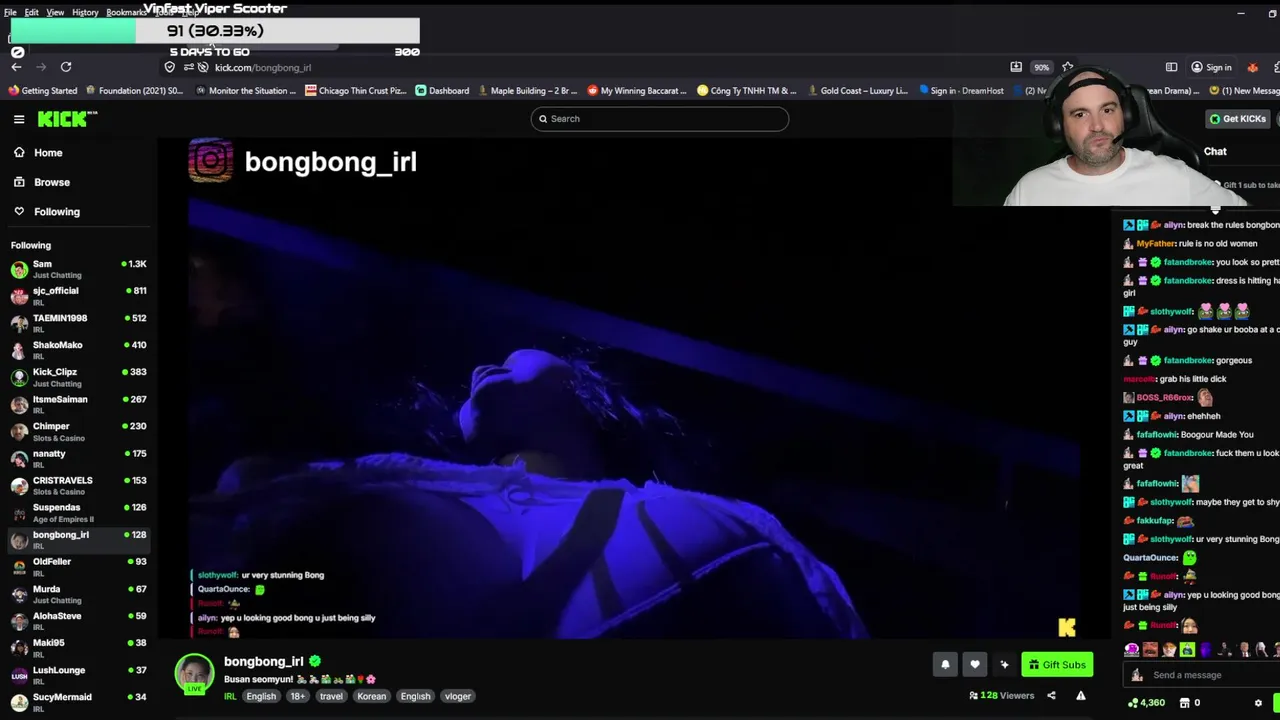Viewport: 1280px width, 720px height.
Task: Click the travel tag under stream title
Action: coord(331,696)
